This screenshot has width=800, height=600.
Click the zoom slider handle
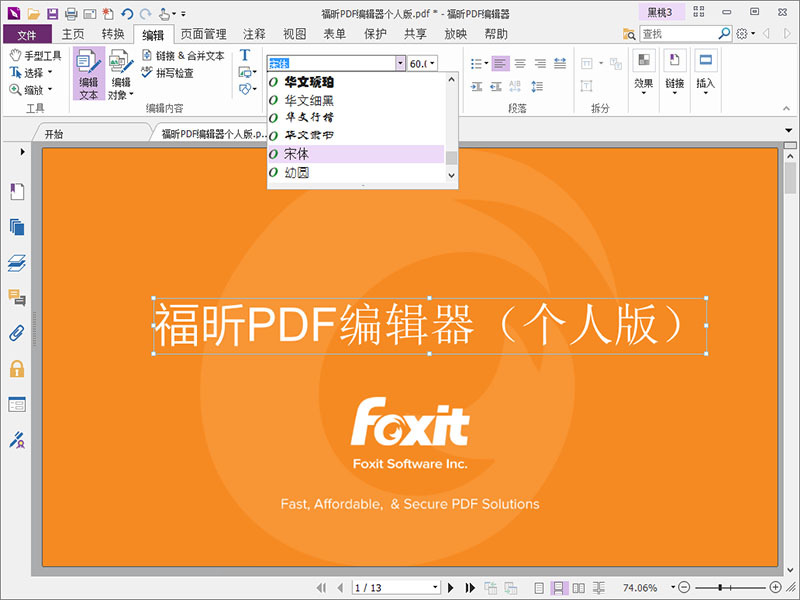pyautogui.click(x=738, y=587)
